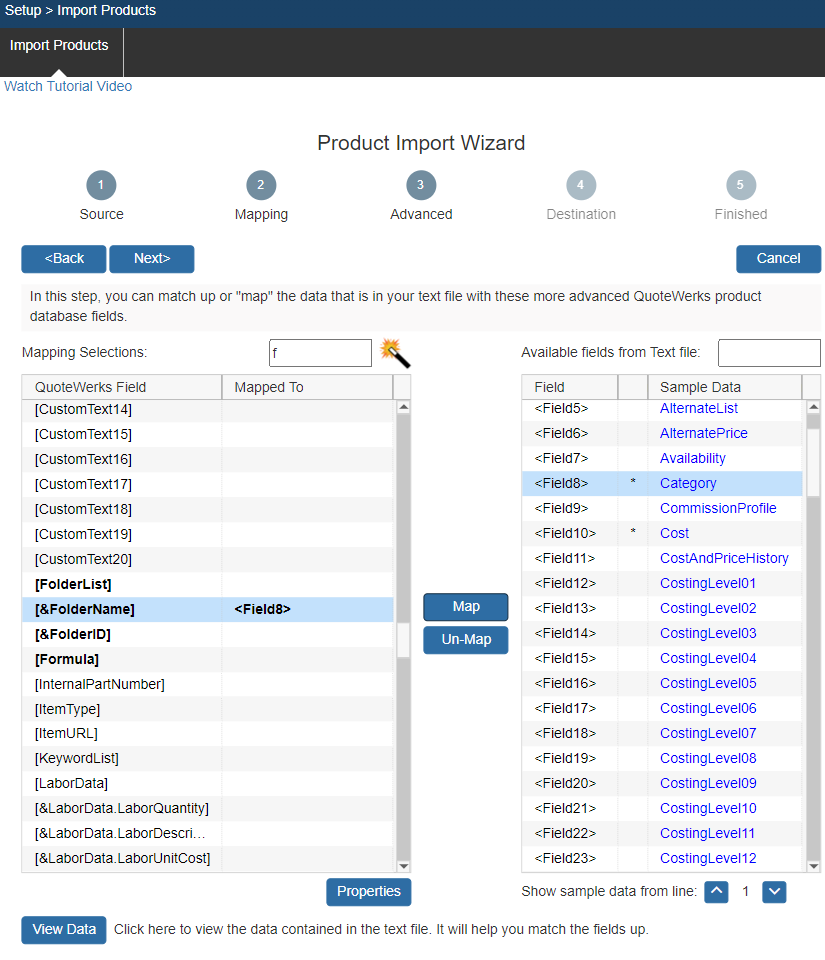825x960 pixels.
Task: Open the Import Products tab
Action: tap(59, 45)
